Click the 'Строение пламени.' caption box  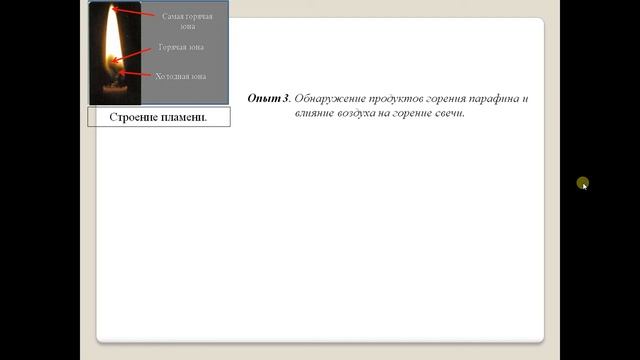(159, 117)
